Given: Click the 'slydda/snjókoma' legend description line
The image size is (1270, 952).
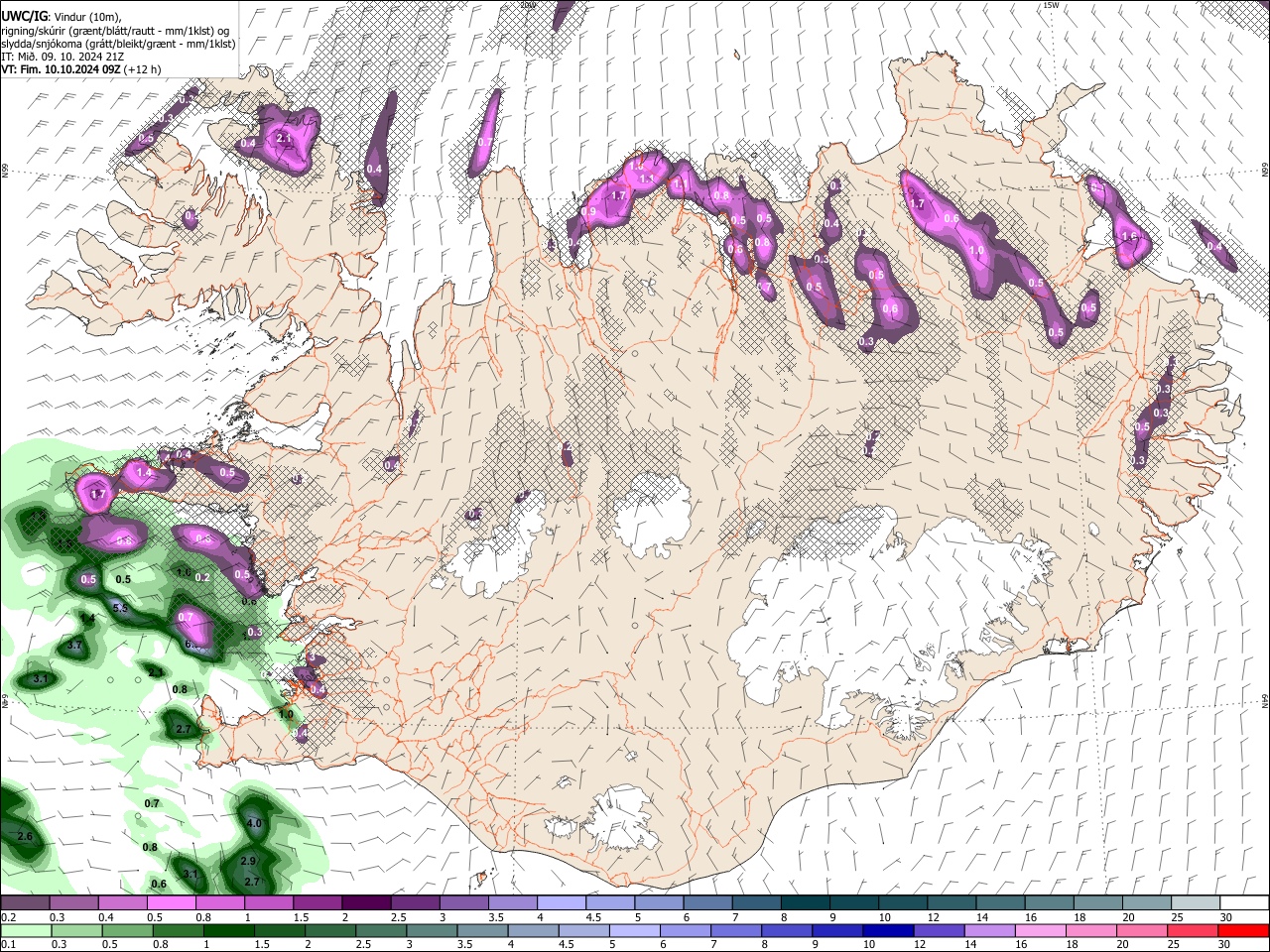Looking at the screenshot, I should [118, 44].
